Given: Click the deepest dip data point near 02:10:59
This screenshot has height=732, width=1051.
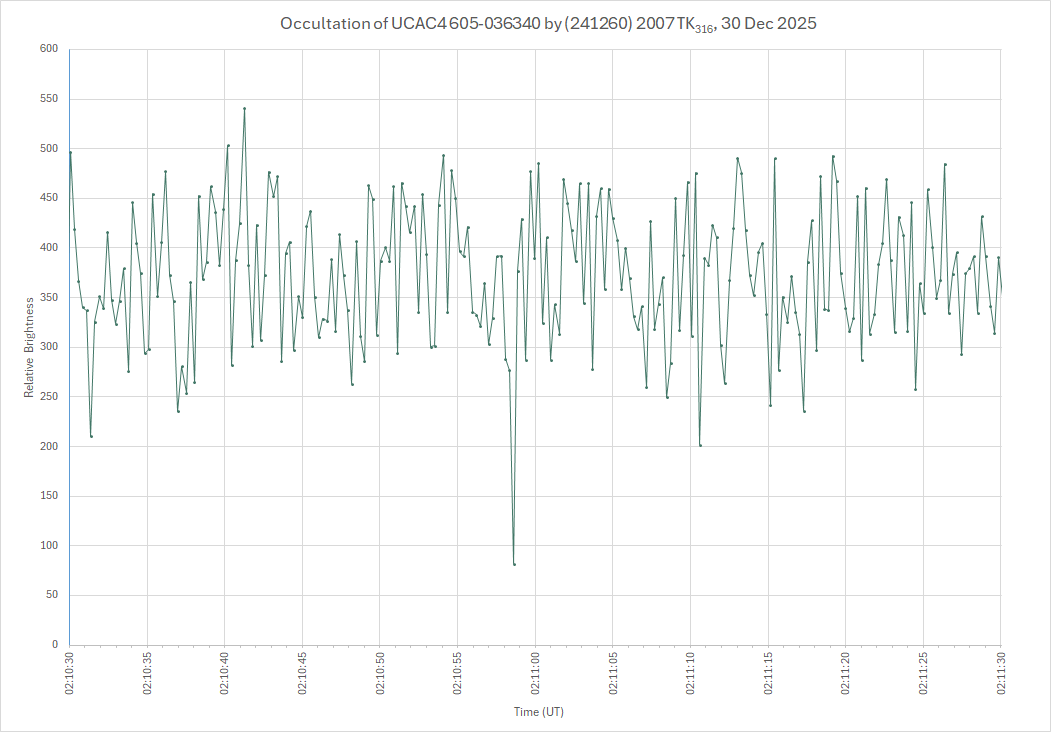Looking at the screenshot, I should (514, 564).
